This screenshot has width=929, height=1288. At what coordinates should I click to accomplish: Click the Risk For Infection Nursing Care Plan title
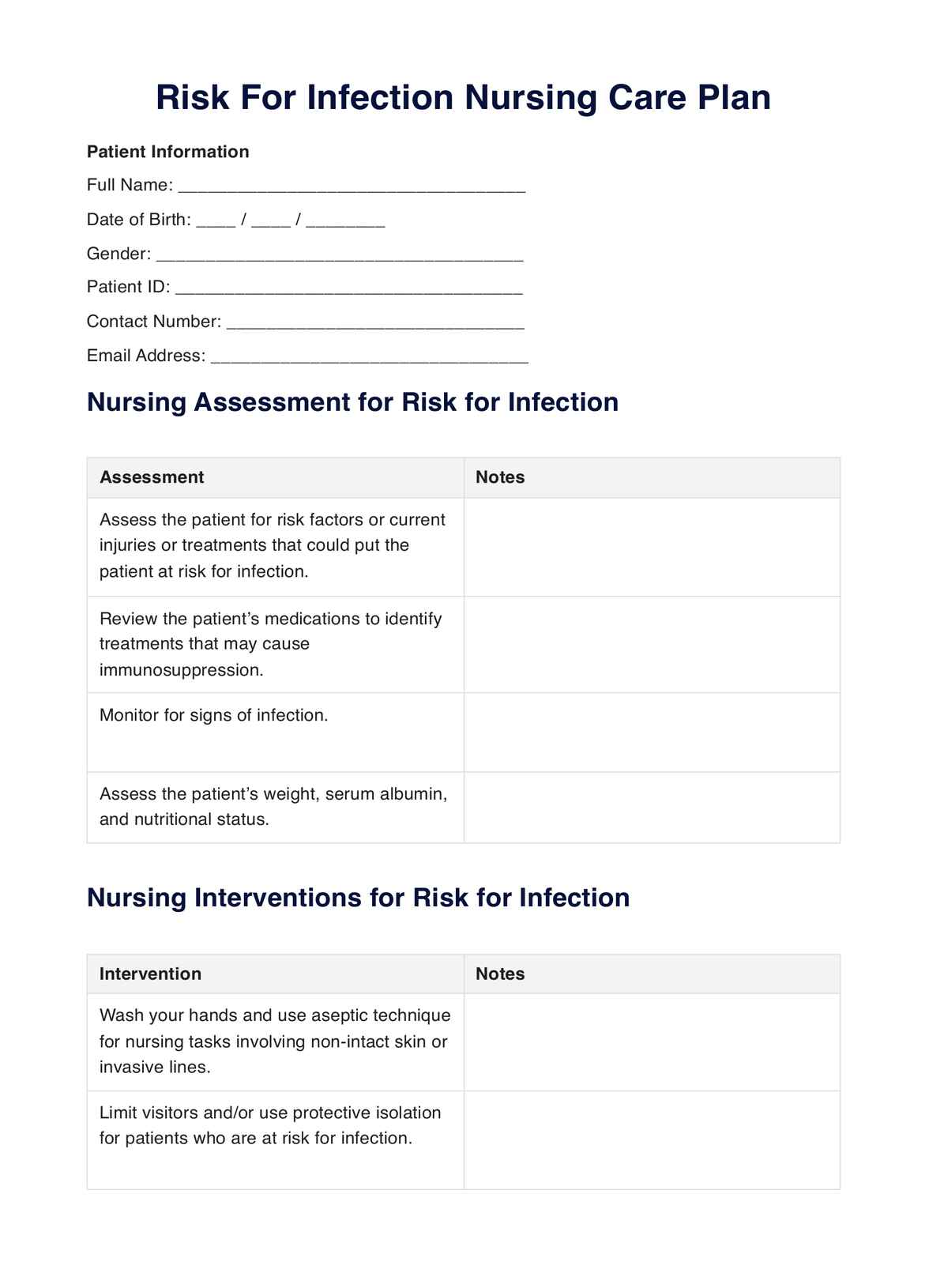[x=463, y=98]
